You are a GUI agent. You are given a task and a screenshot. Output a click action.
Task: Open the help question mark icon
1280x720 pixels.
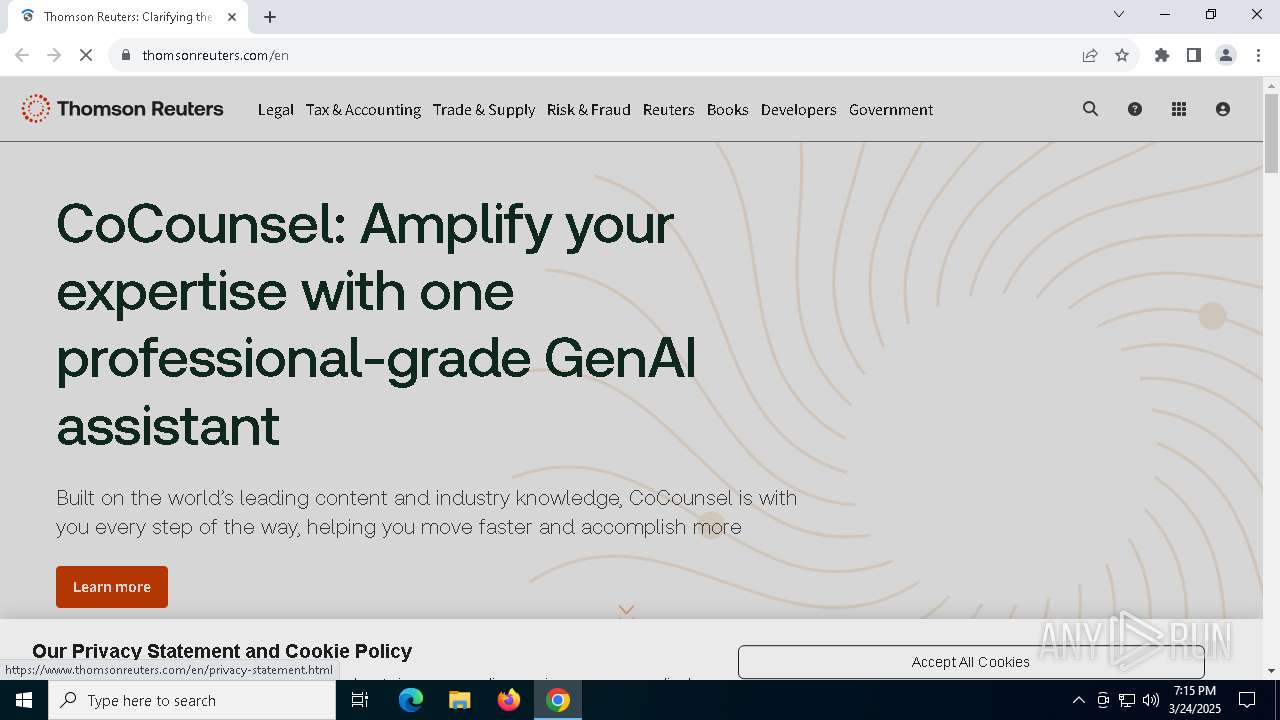tap(1135, 109)
